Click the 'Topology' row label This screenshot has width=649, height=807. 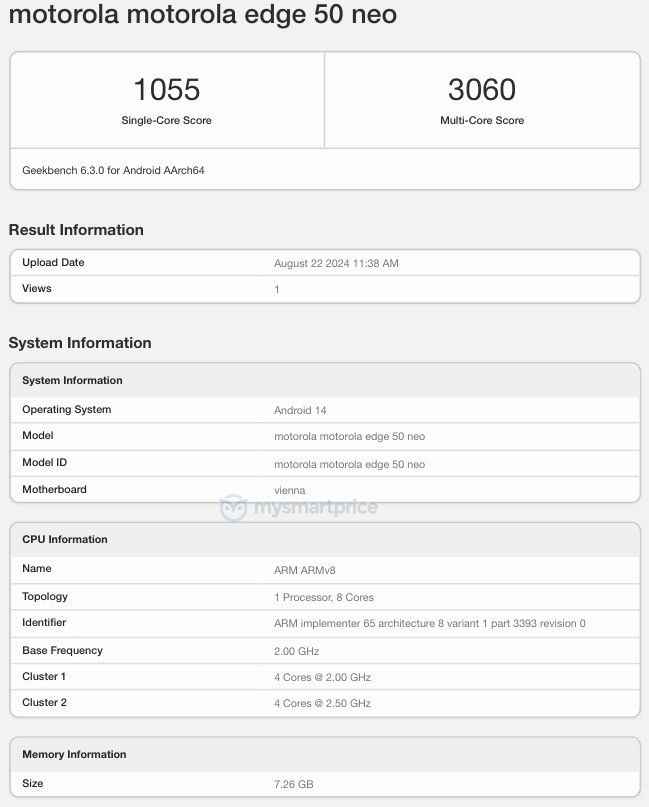click(x=45, y=597)
